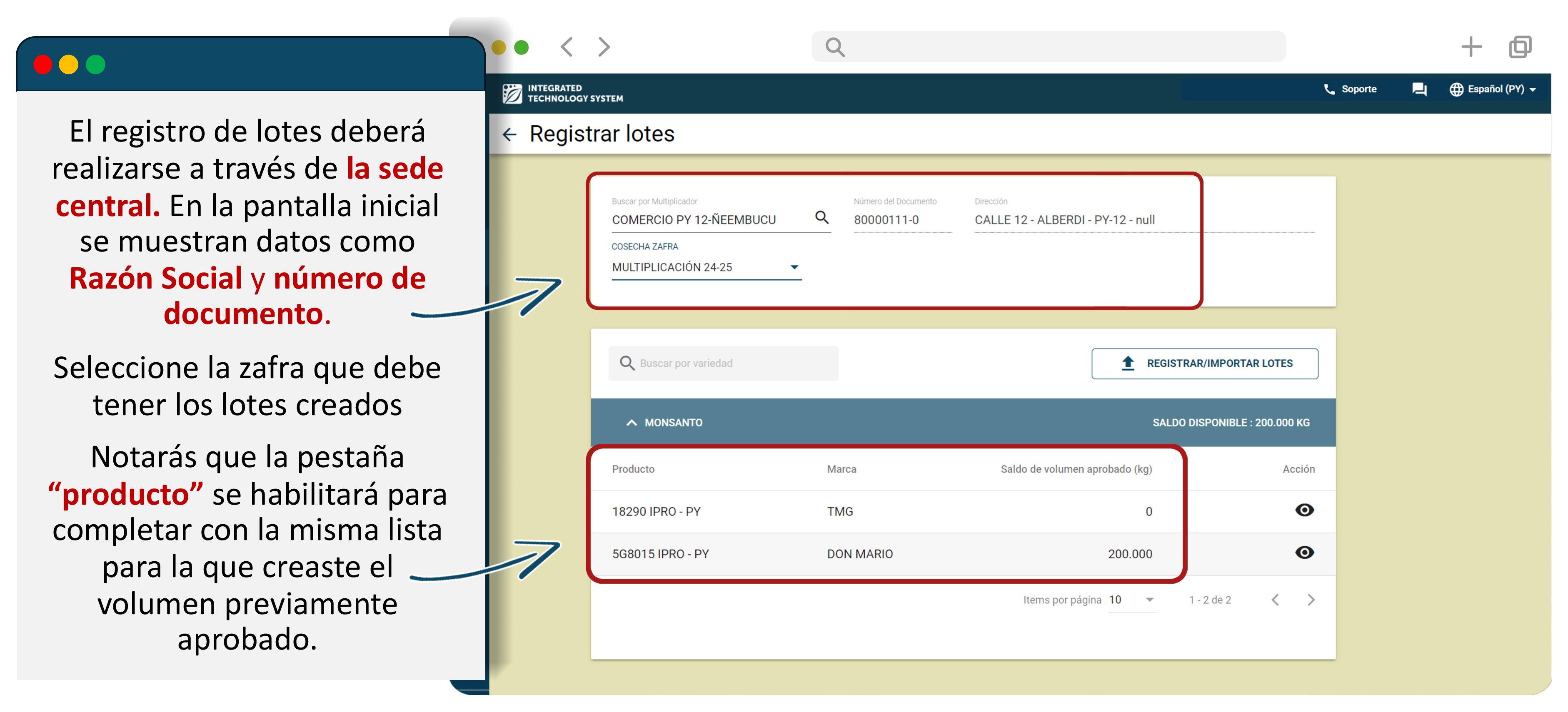View details of 5G8015 IPRO - PY row
The width and height of the screenshot is (1568, 712).
click(1304, 553)
